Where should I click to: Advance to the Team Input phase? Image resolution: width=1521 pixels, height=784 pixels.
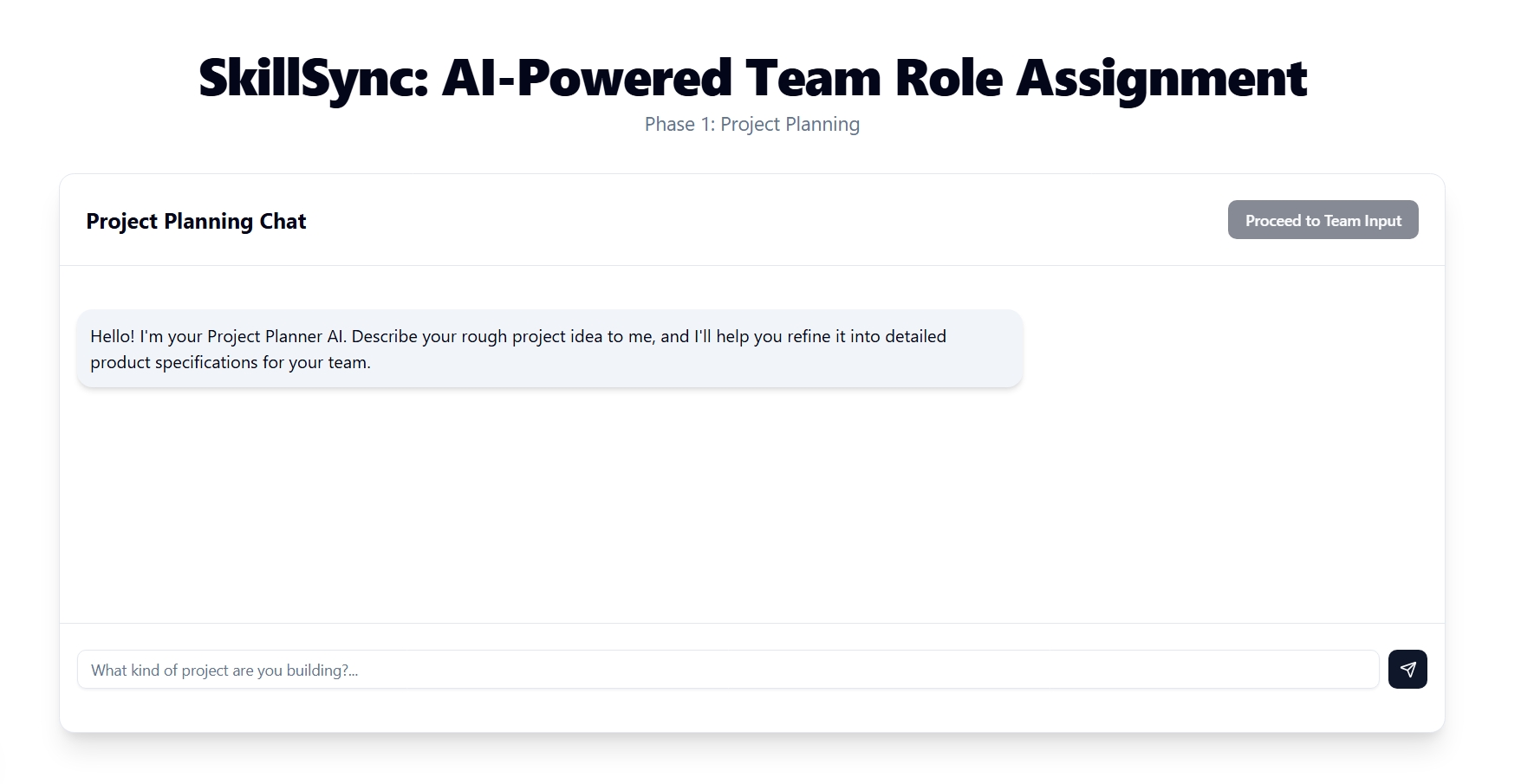tap(1323, 220)
